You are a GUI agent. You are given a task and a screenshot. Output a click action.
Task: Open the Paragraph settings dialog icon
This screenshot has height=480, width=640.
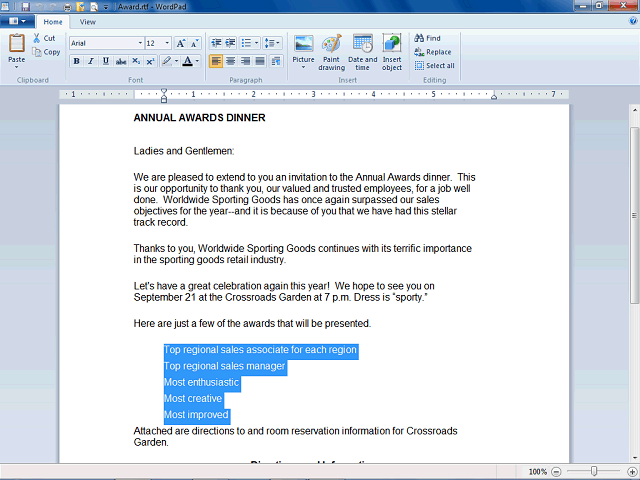pyautogui.click(x=276, y=61)
